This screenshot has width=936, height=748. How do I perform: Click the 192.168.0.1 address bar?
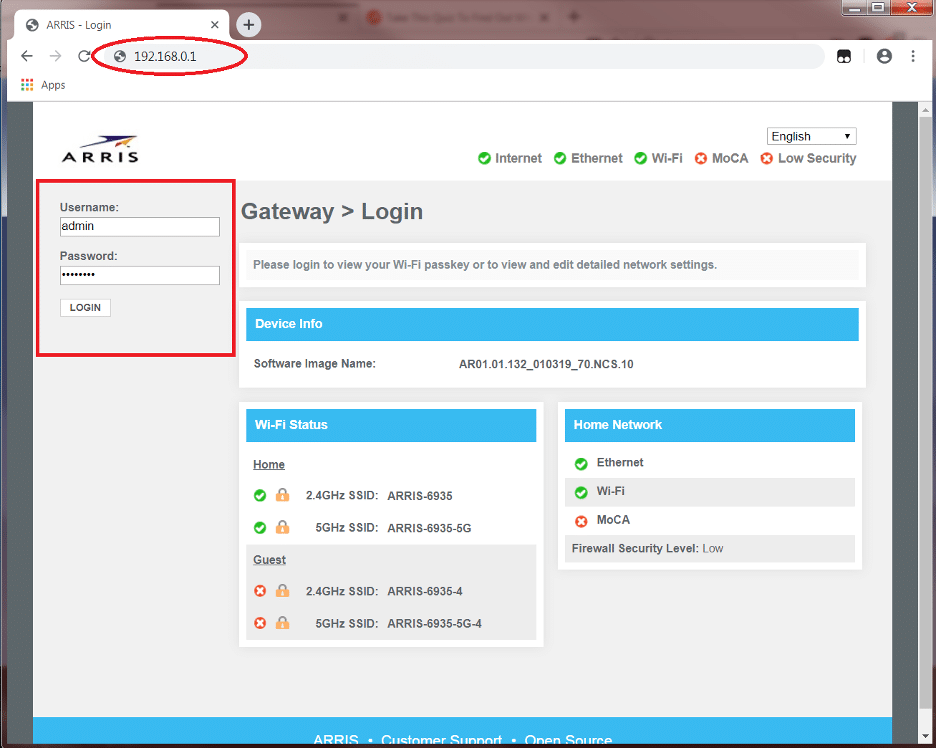pos(466,56)
